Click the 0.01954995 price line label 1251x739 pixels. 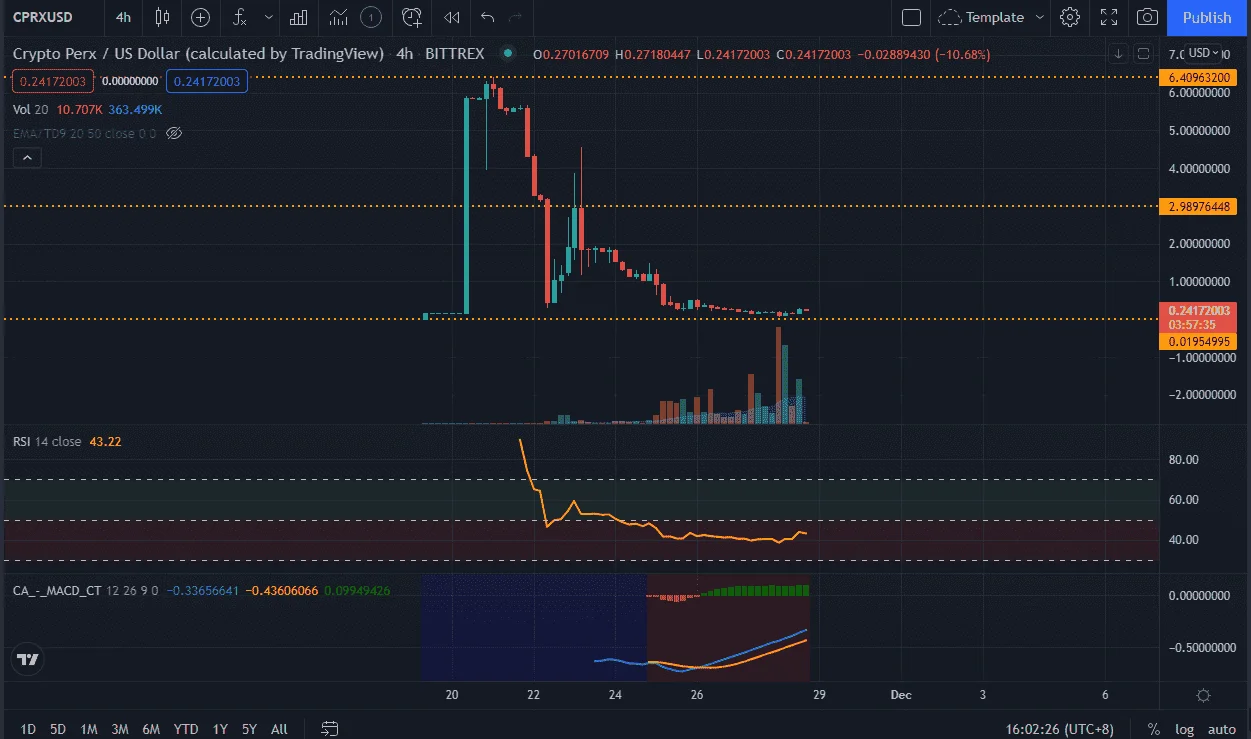1198,342
